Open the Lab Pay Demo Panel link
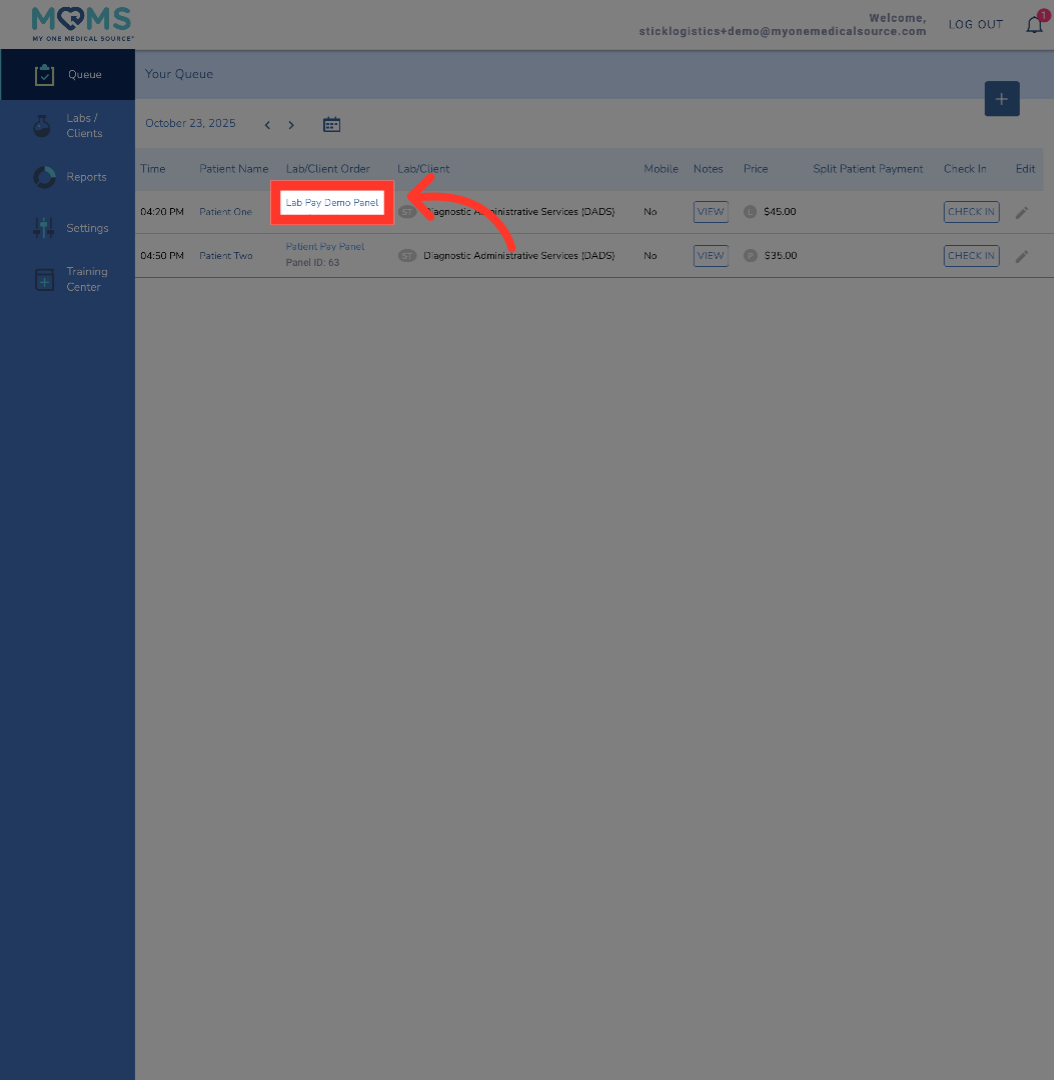This screenshot has width=1054, height=1080. pos(331,202)
